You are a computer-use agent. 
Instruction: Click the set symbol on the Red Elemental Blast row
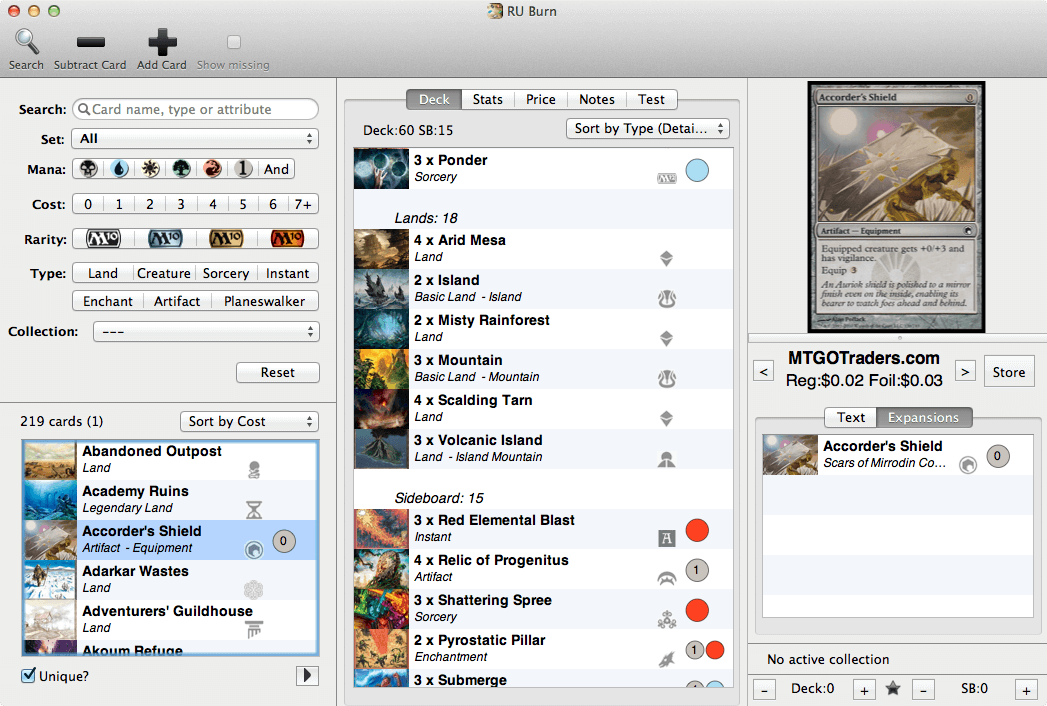coord(666,538)
